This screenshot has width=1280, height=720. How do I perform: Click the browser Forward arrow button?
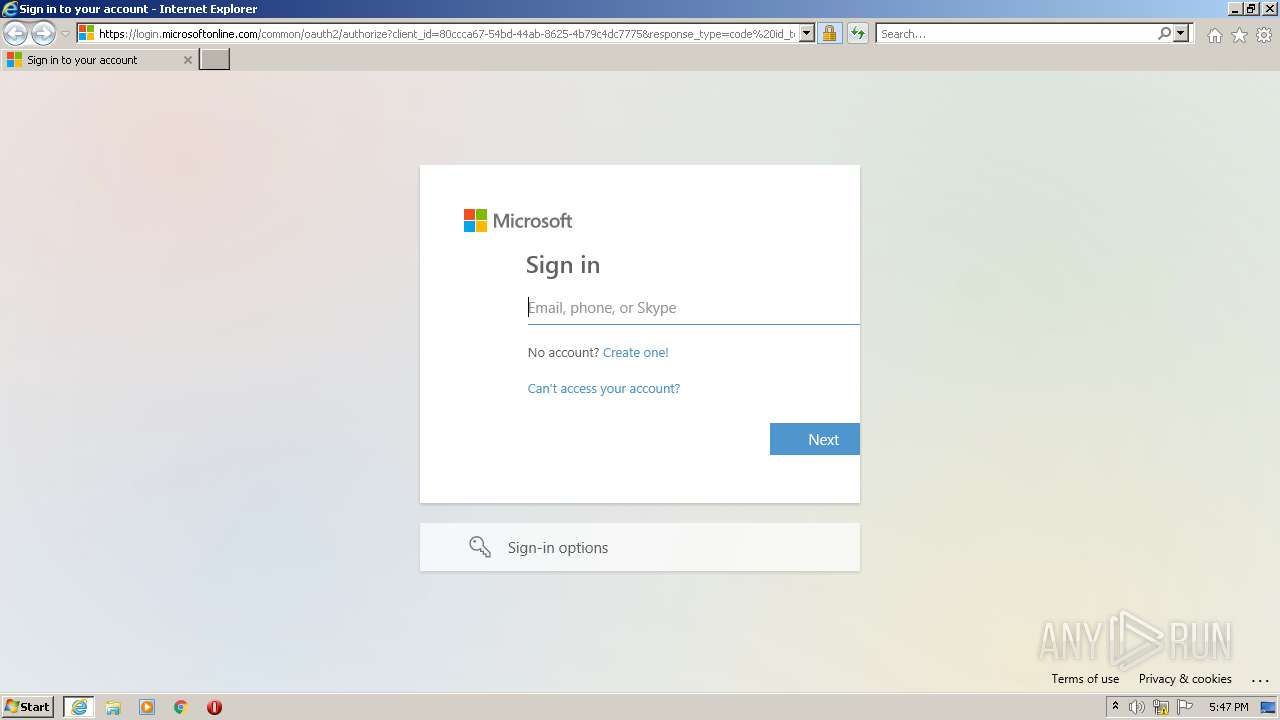coord(43,34)
